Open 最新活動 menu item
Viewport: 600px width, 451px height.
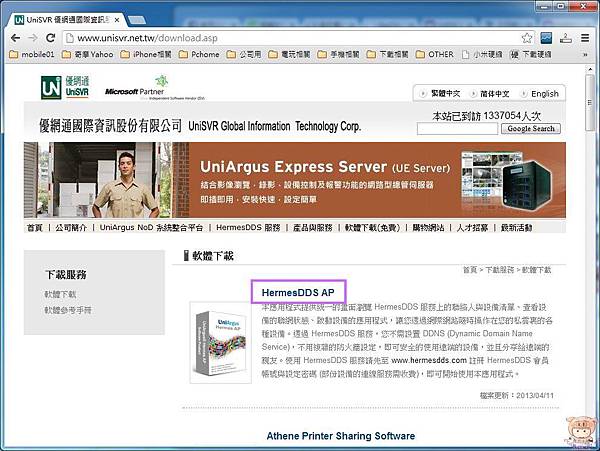[x=517, y=228]
